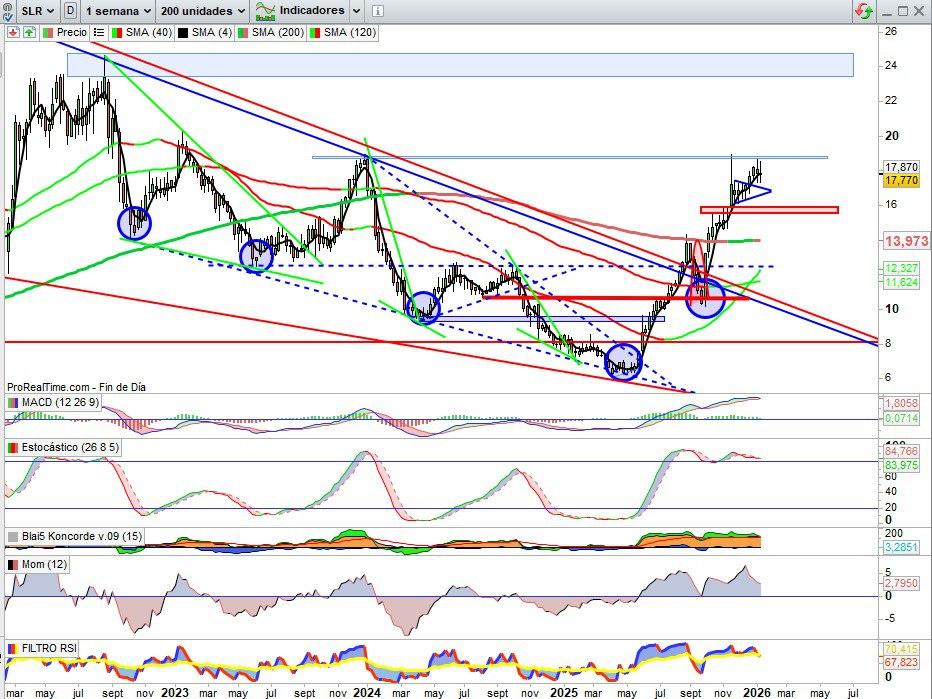Click the red down-arrow icon beside Precio

click(13, 32)
